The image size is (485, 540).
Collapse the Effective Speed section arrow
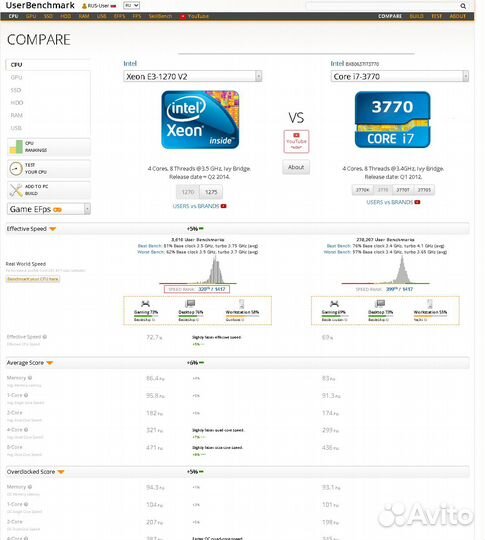pyautogui.click(x=52, y=229)
